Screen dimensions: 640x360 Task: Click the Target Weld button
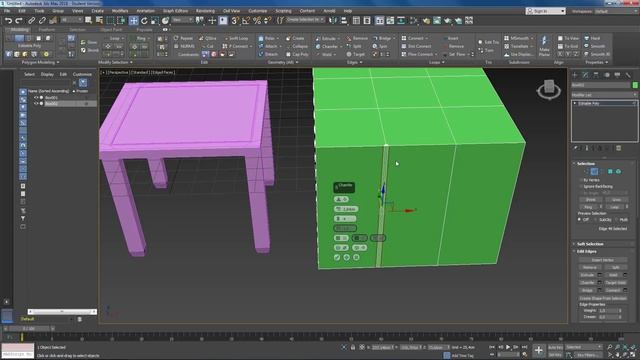click(x=616, y=282)
